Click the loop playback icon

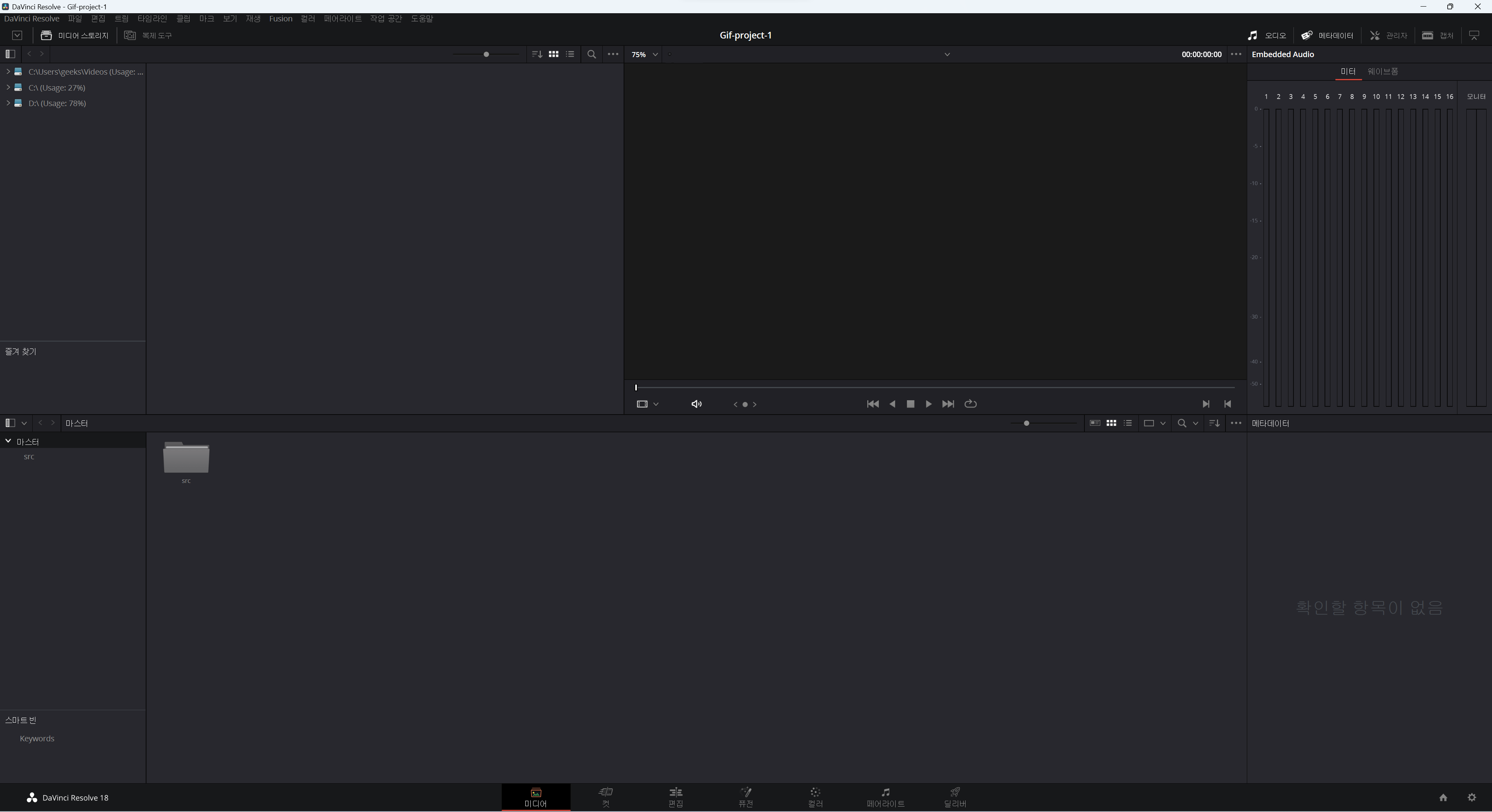click(970, 404)
